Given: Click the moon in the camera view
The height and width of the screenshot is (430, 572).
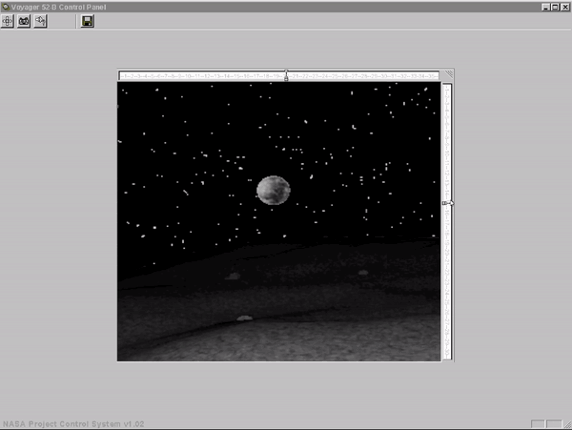Looking at the screenshot, I should click(273, 190).
